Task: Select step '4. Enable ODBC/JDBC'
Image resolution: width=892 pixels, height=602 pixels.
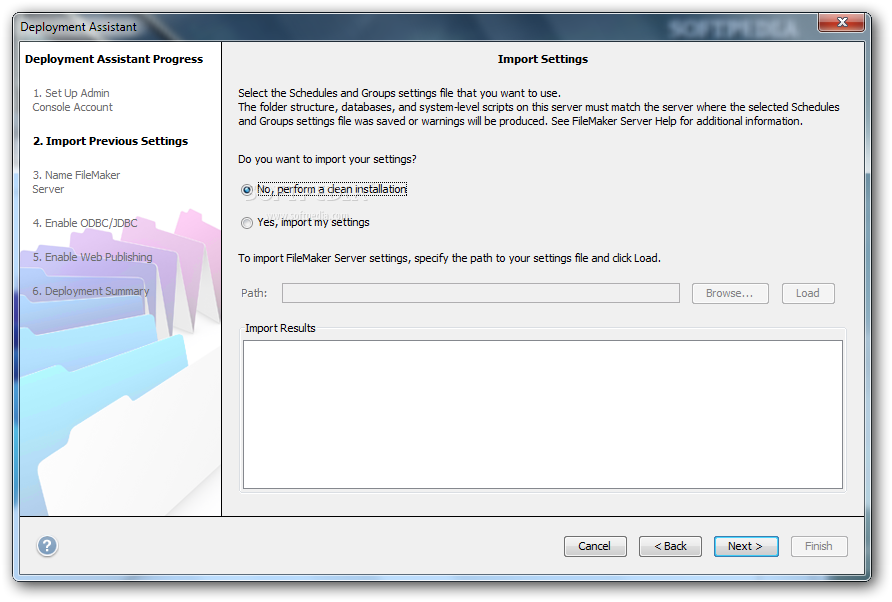Action: pos(85,223)
